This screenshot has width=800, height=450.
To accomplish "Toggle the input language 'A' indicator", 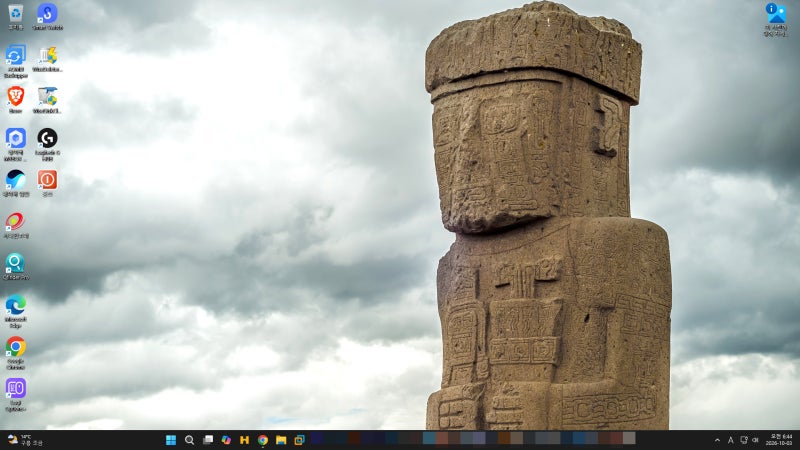I will tap(731, 440).
